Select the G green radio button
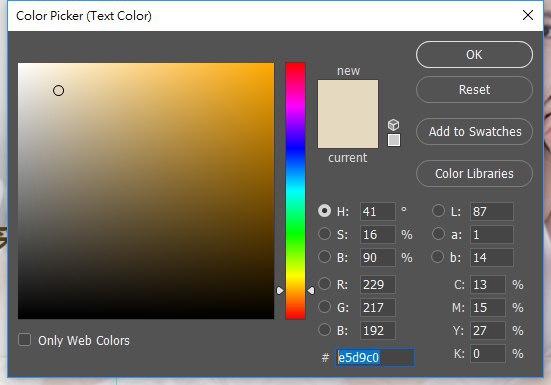The height and width of the screenshot is (385, 551). [324, 307]
